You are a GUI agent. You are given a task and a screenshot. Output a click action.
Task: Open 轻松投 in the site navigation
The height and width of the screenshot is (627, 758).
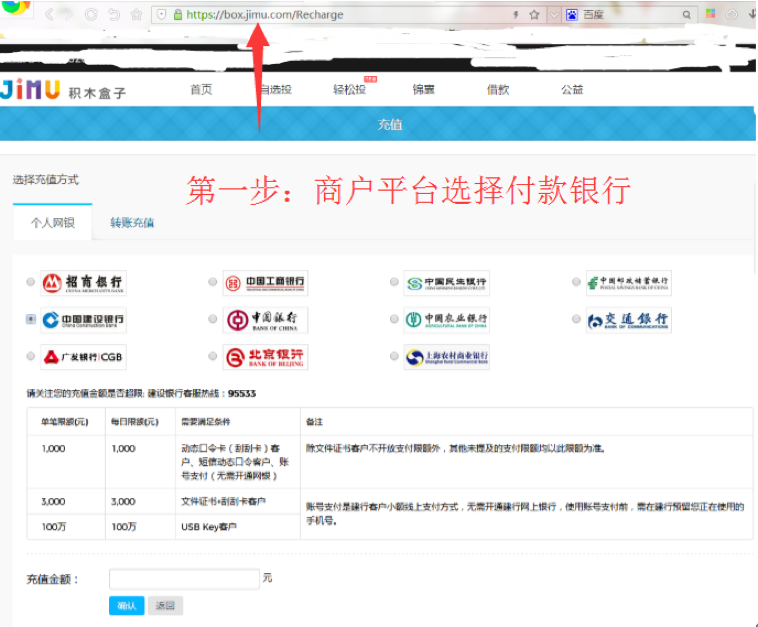tap(350, 89)
